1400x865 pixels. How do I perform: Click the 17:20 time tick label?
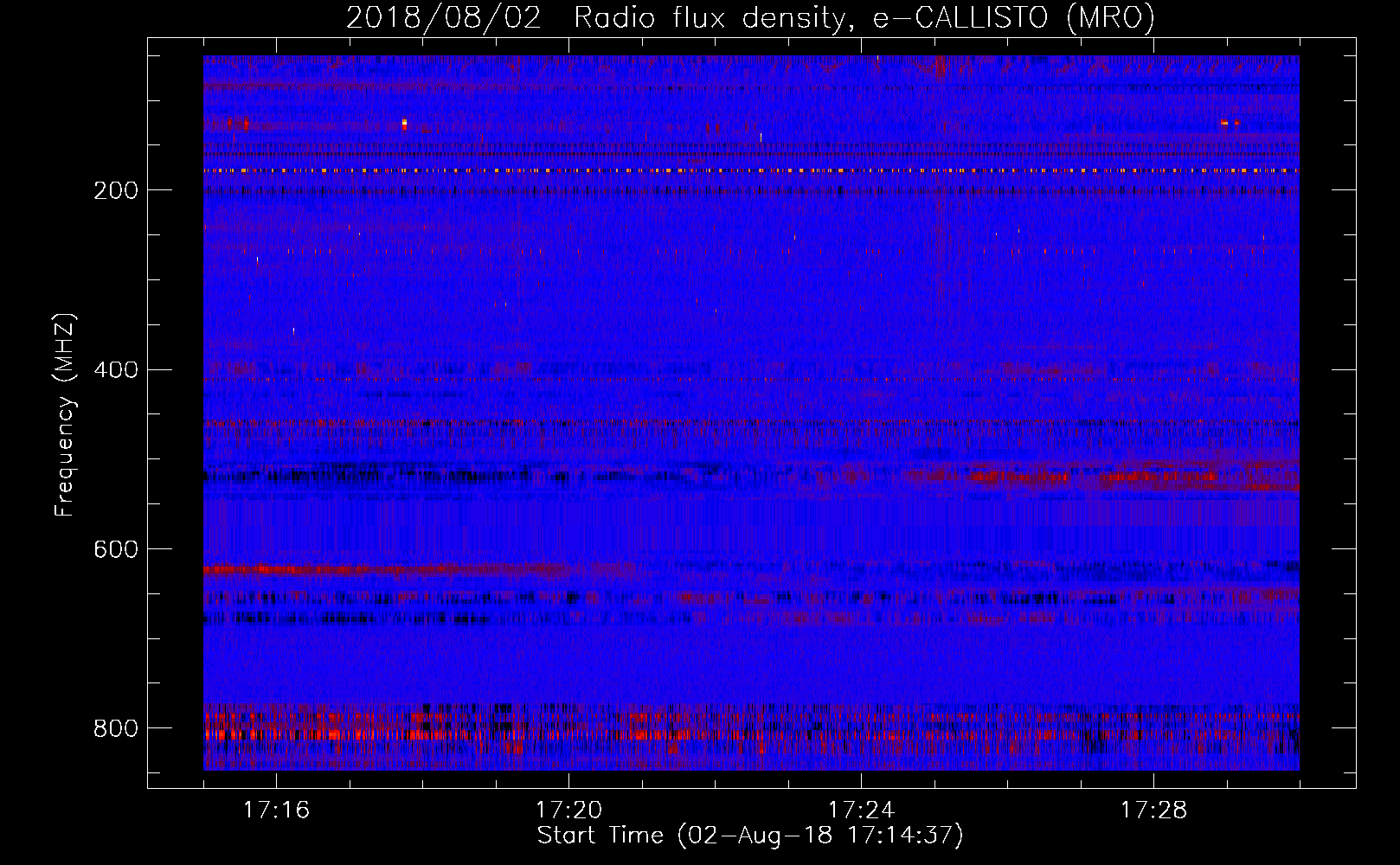[x=568, y=810]
